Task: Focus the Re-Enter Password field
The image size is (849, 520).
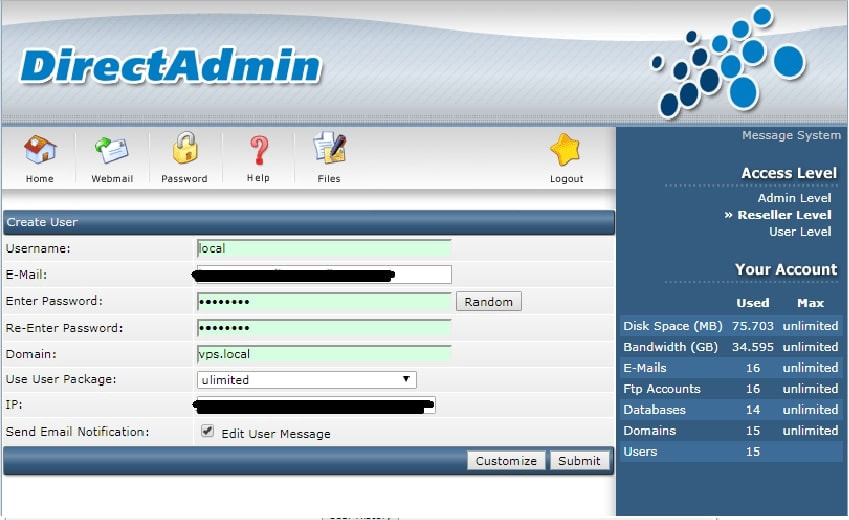Action: [324, 328]
